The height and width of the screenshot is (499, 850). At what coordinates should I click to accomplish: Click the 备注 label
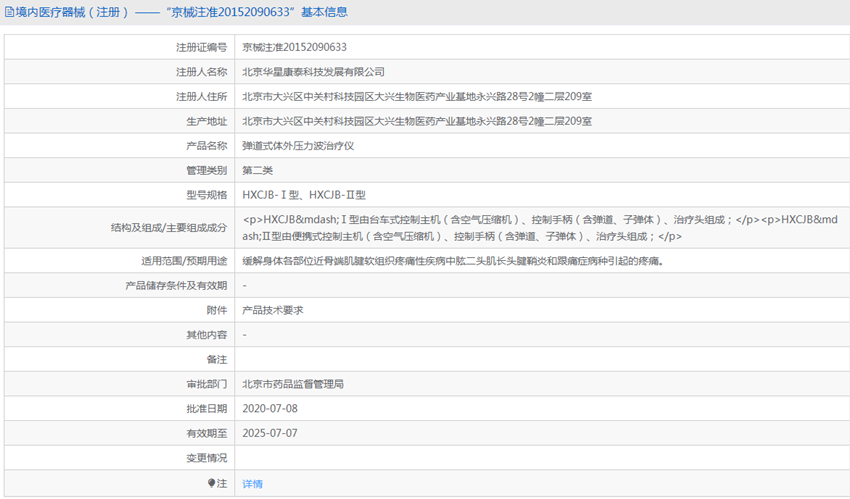pos(217,360)
